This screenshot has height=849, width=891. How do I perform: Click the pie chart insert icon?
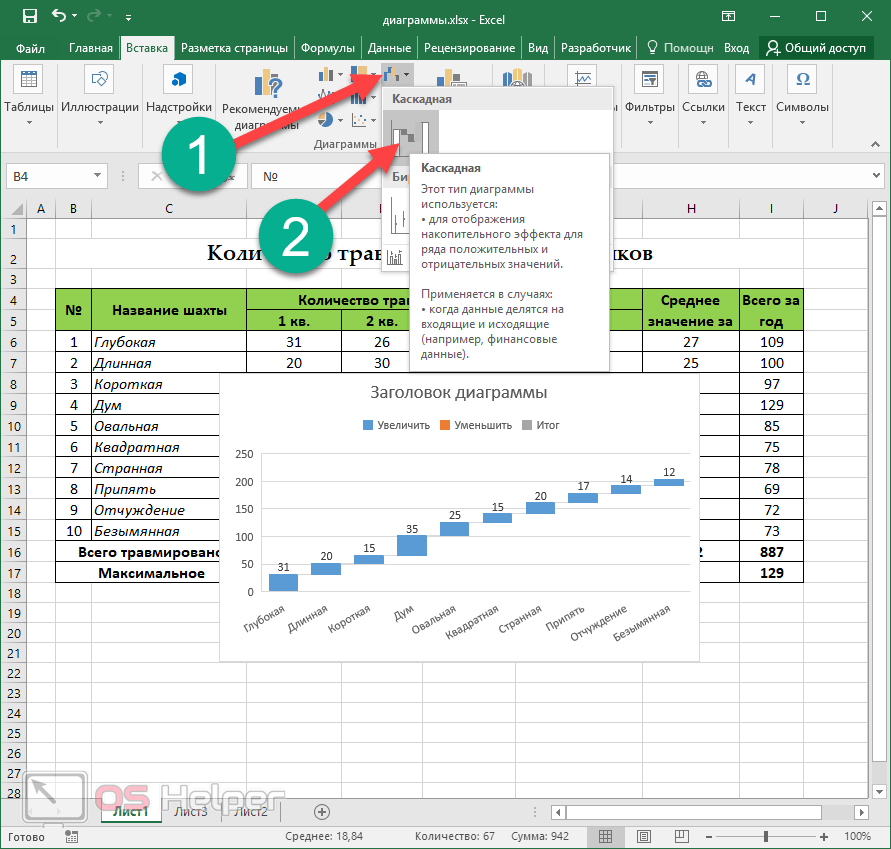coord(328,120)
